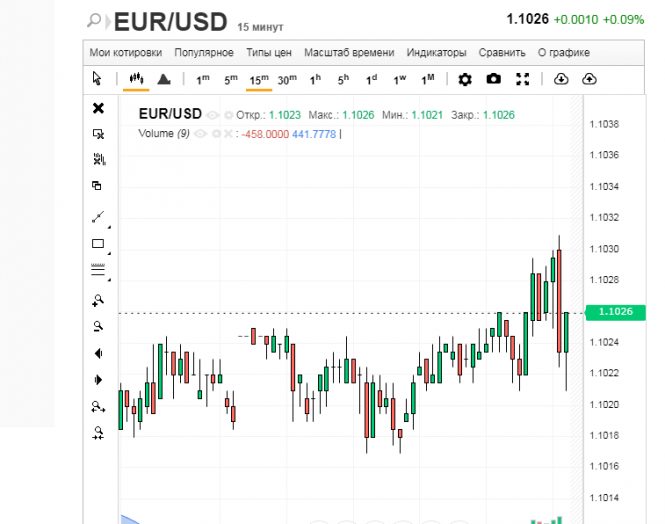
Task: Click the X icon atop the left toolbar
Action: pos(98,108)
